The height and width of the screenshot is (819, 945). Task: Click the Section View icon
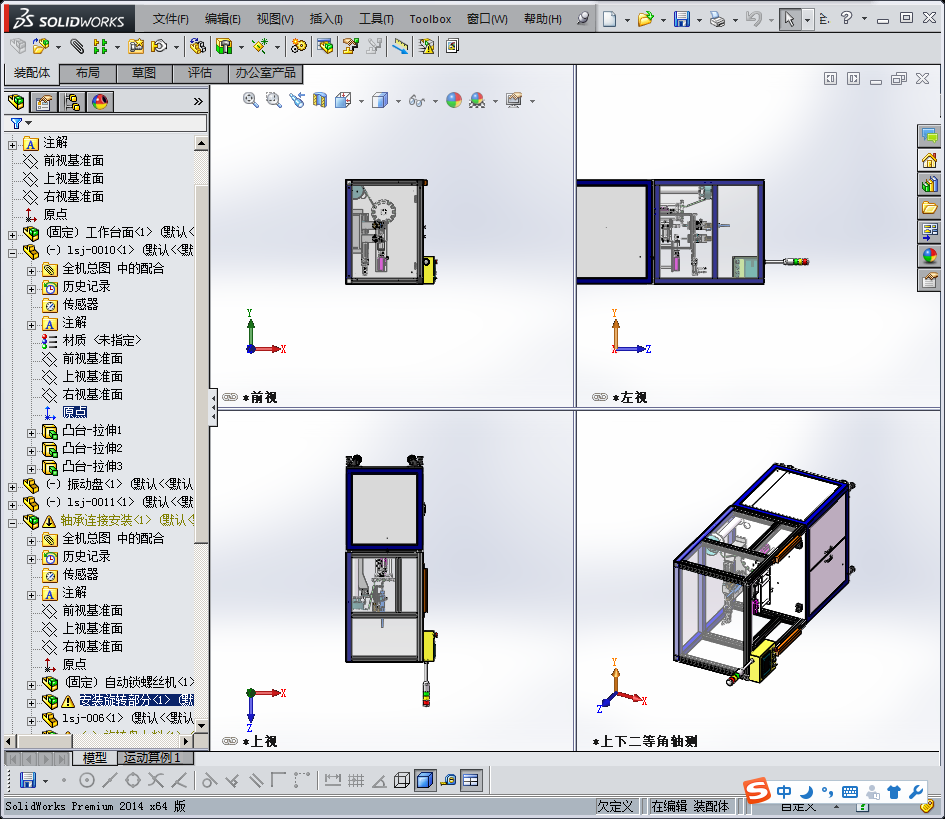pos(319,100)
